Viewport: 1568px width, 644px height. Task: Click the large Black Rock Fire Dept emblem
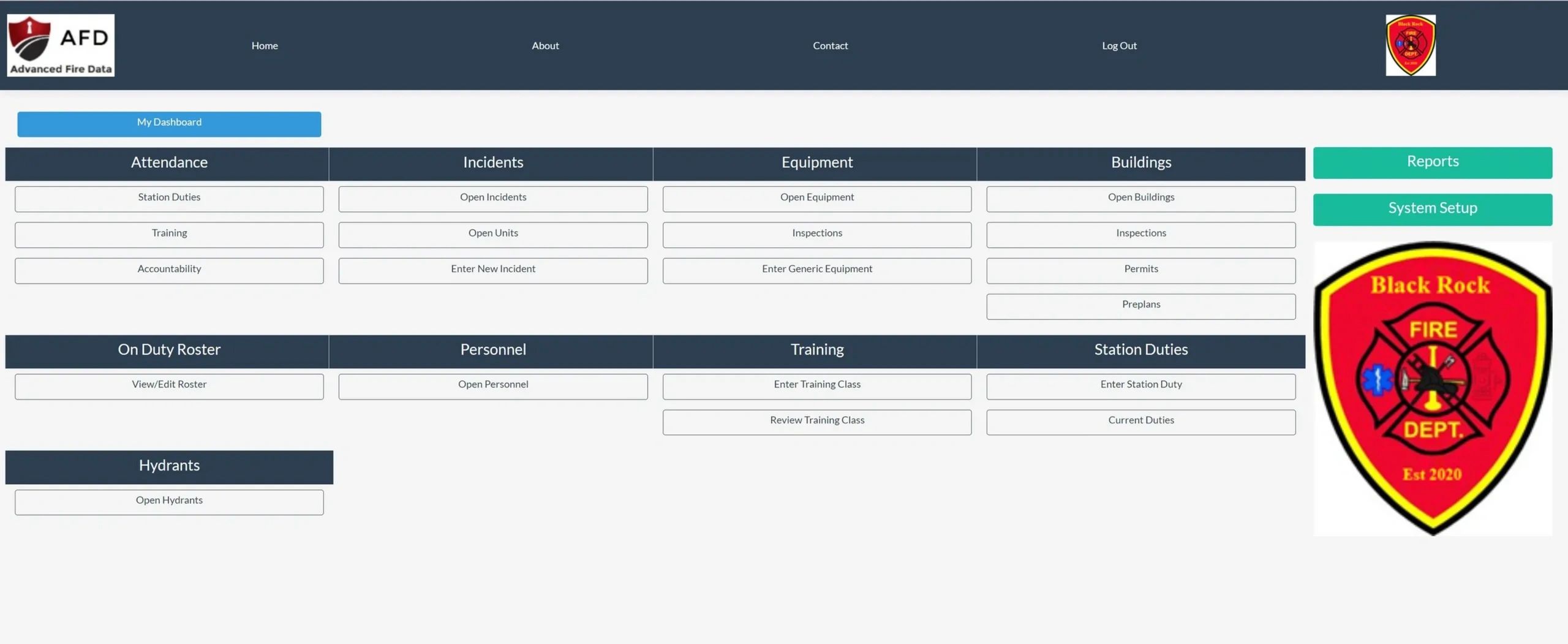(x=1432, y=388)
